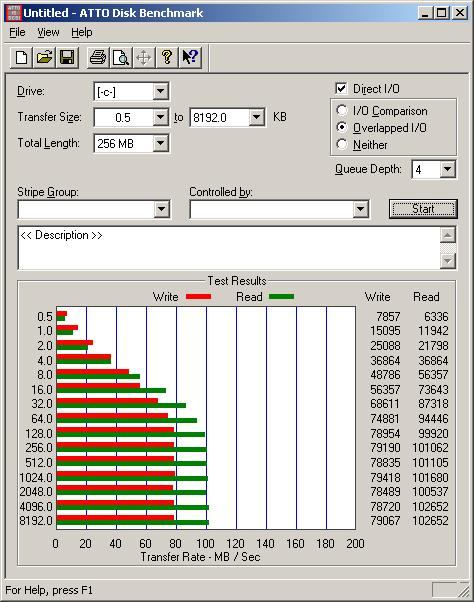Click description scrollbar down arrow

click(448, 261)
